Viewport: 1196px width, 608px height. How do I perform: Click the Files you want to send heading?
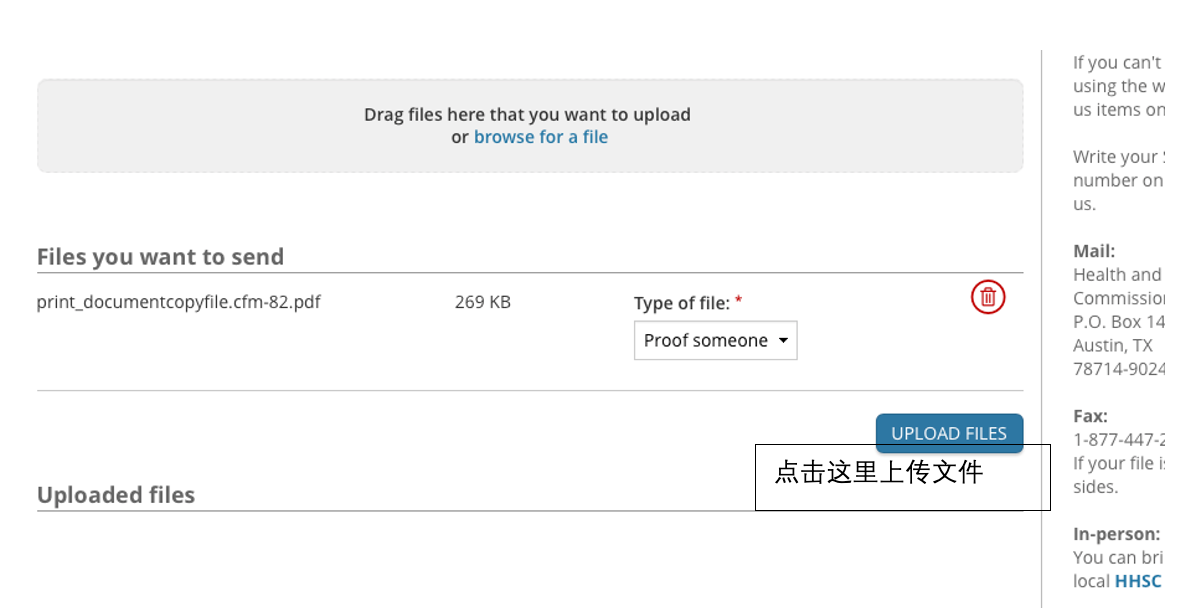coord(160,256)
